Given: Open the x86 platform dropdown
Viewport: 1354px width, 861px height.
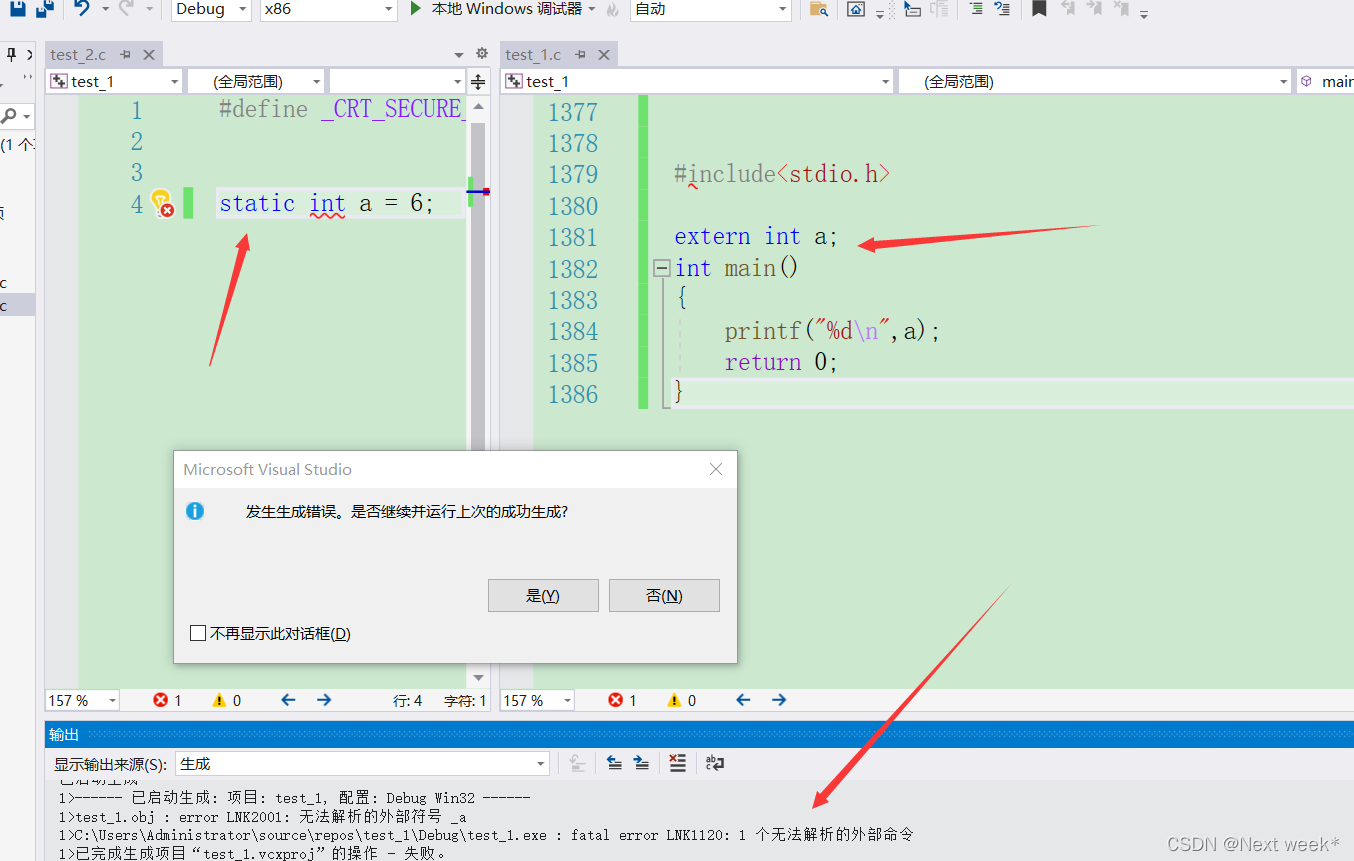Looking at the screenshot, I should [329, 9].
